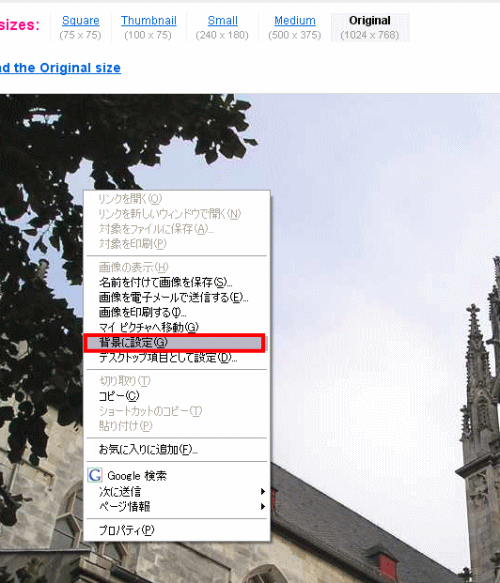Click disabled 対象を印刷(P) entry
The width and height of the screenshot is (500, 583).
177,244
